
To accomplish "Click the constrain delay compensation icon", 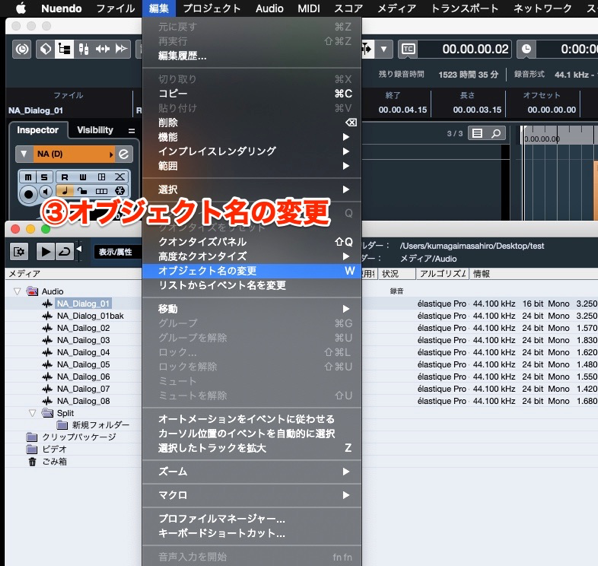I will [22, 49].
